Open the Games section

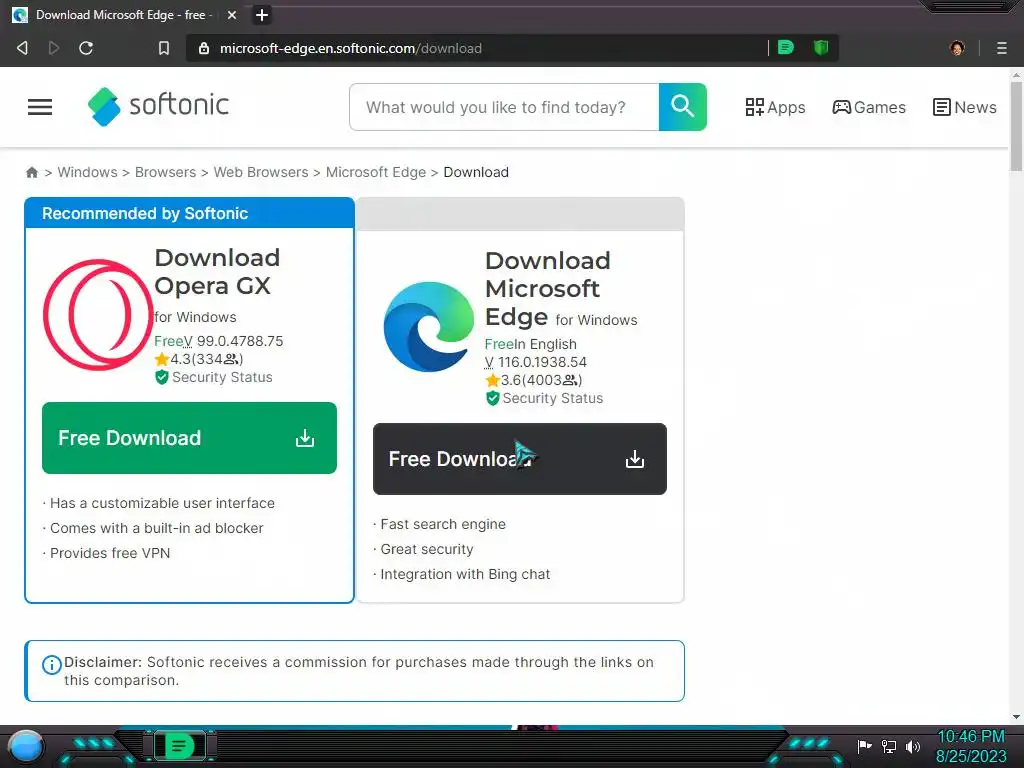869,107
